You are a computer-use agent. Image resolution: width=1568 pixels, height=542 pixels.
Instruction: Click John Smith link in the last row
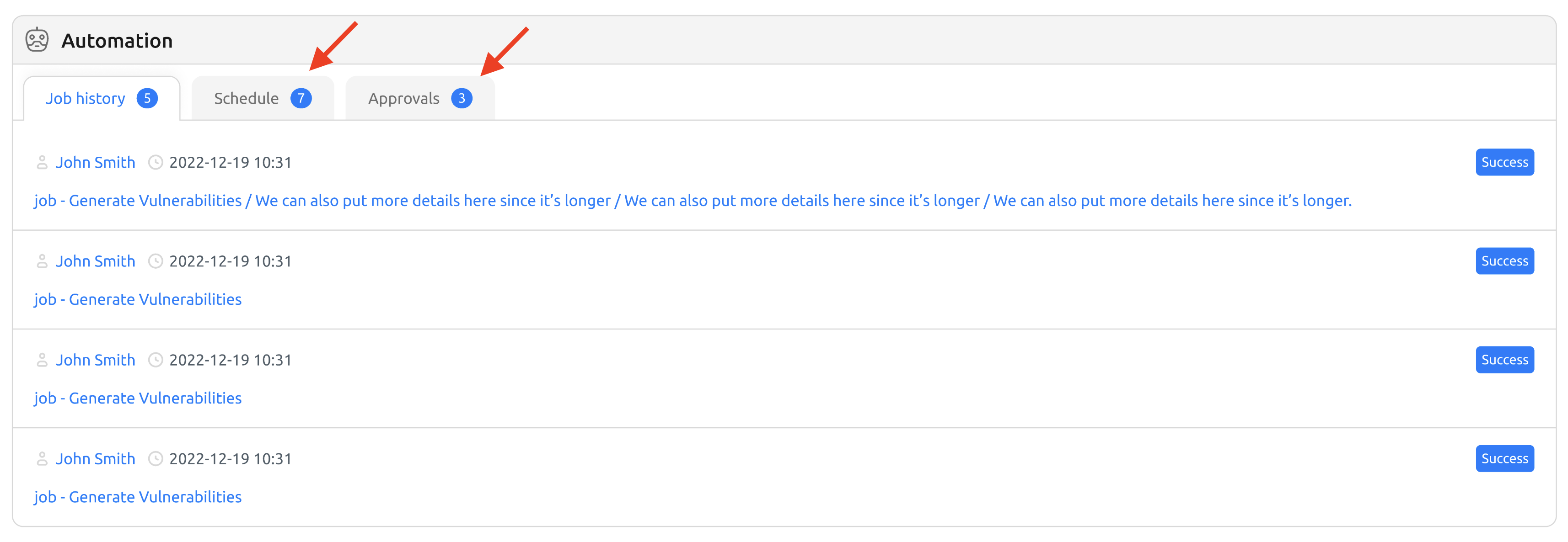tap(96, 458)
